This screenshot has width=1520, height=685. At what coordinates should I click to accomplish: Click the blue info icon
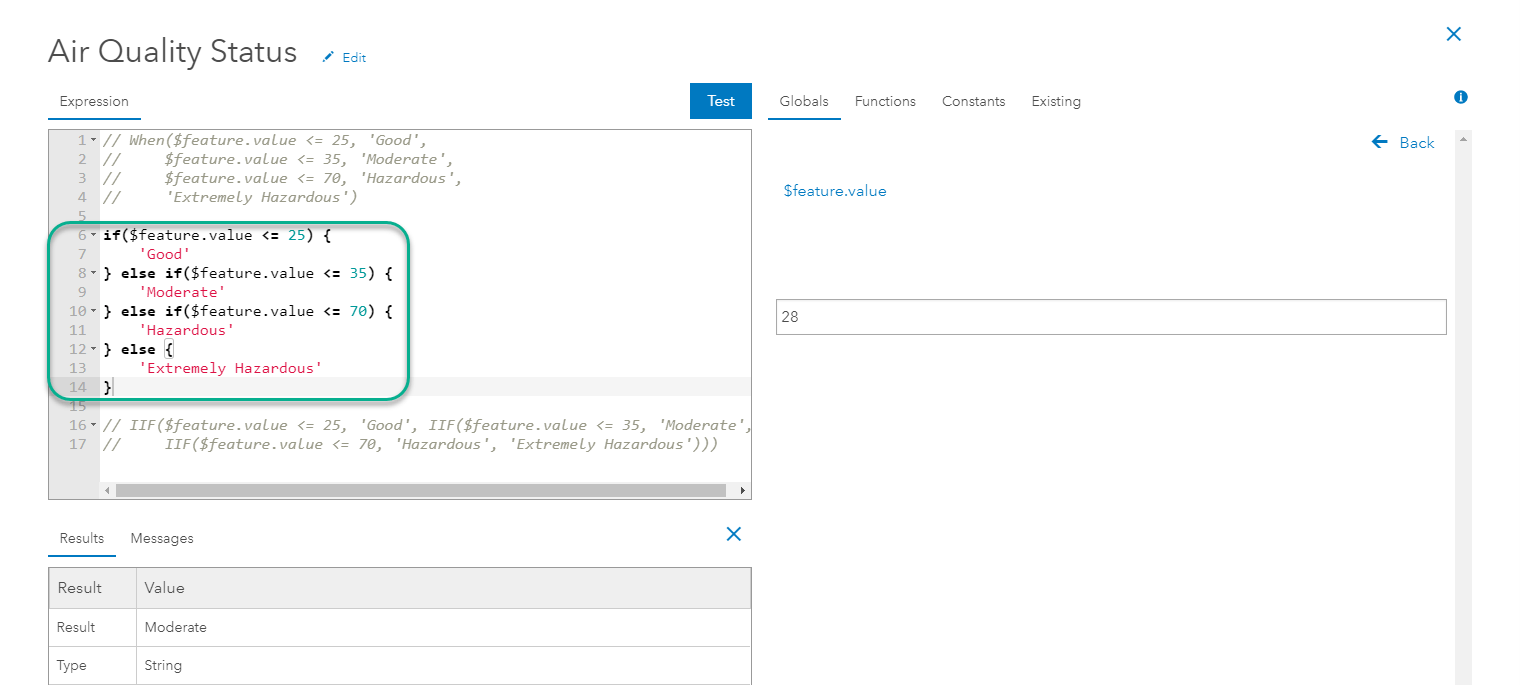(x=1461, y=97)
